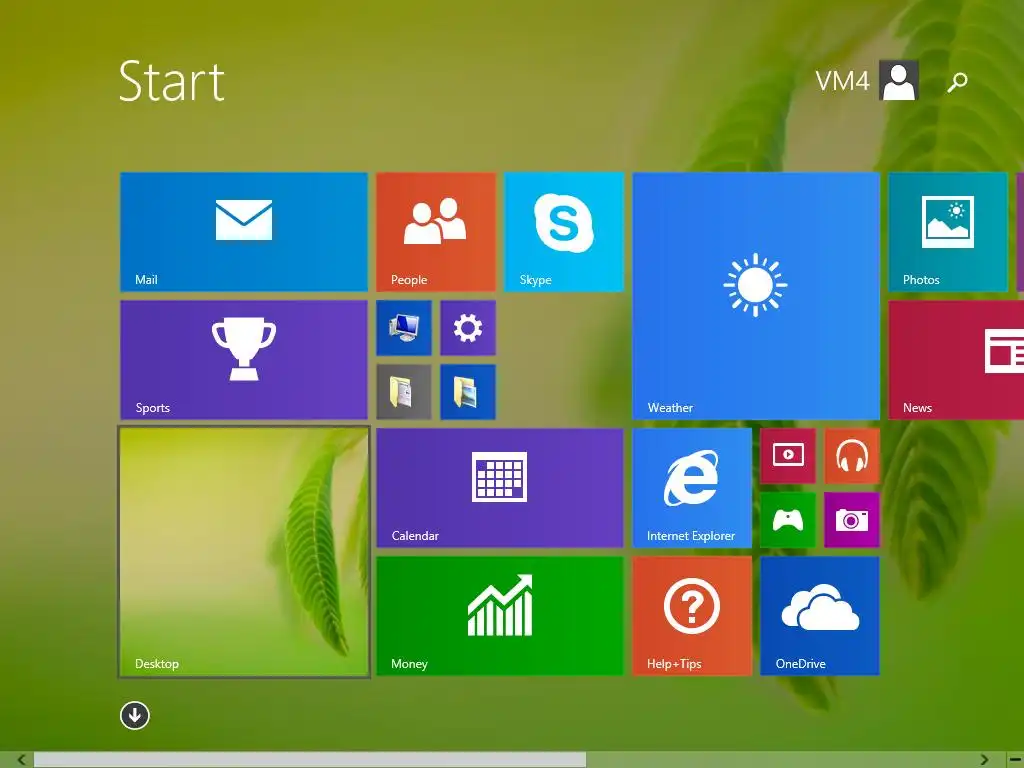Click the horizontal scrollbar thumb
This screenshot has width=1024, height=768.
point(310,760)
